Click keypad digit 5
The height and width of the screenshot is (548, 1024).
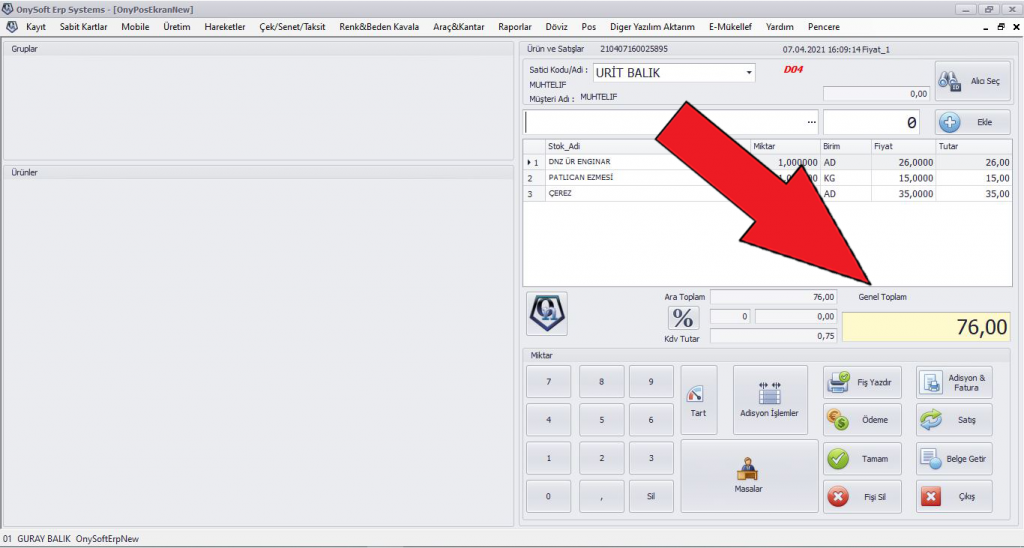[x=601, y=420]
